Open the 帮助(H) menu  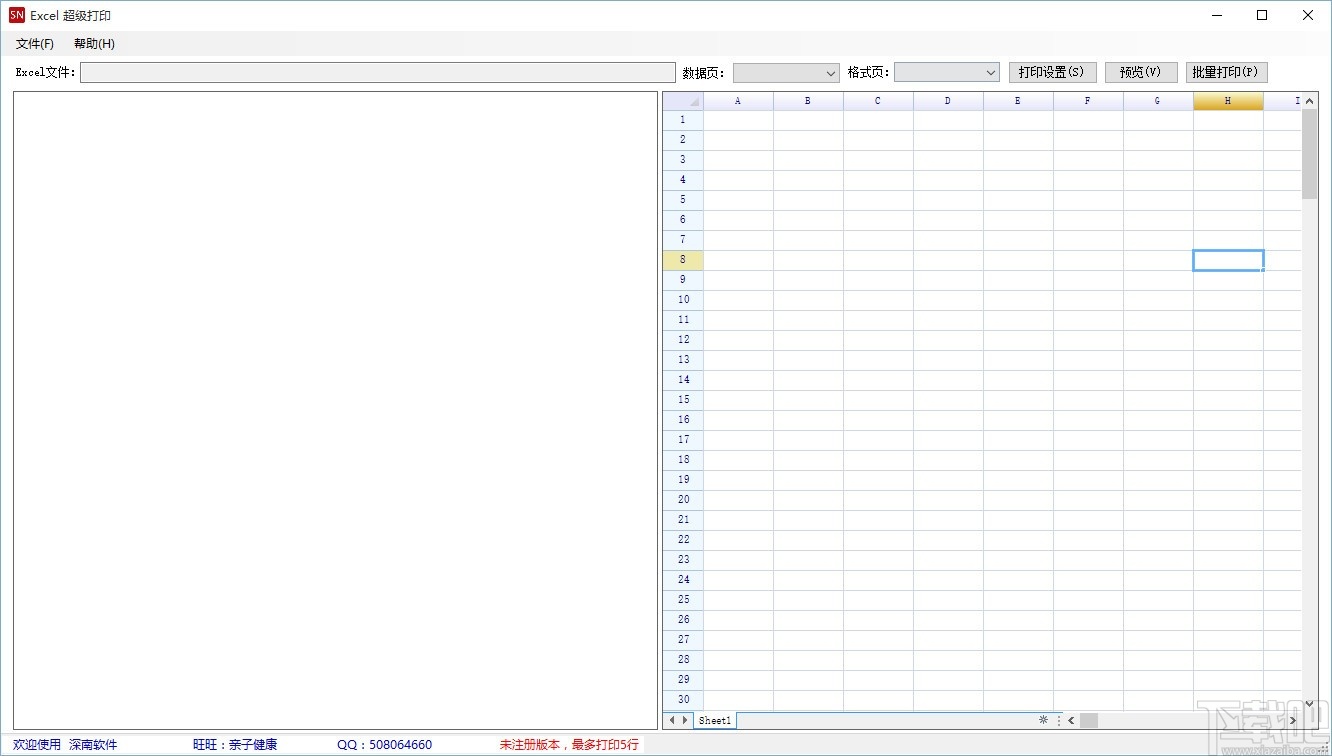point(94,44)
